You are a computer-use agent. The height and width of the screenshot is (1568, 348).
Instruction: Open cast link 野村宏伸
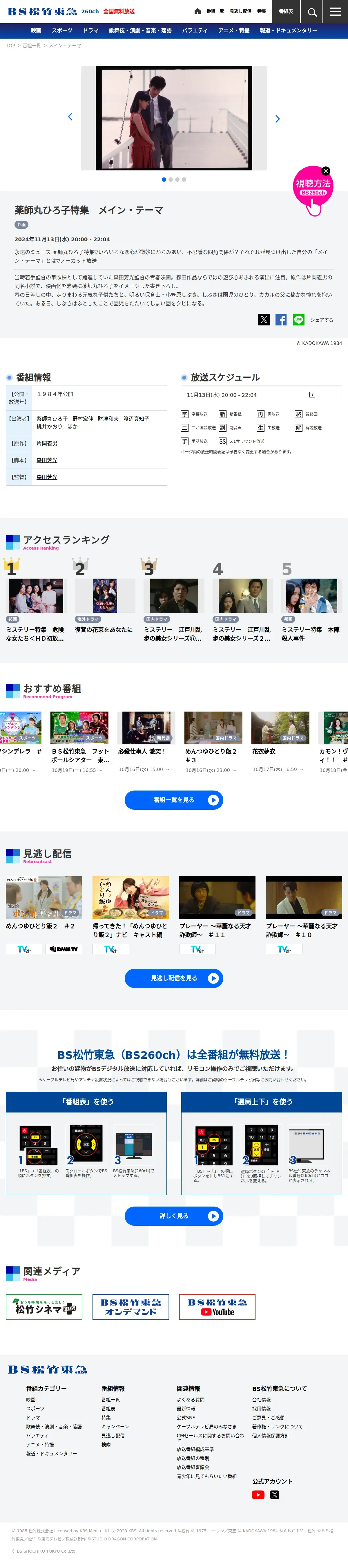tap(83, 419)
